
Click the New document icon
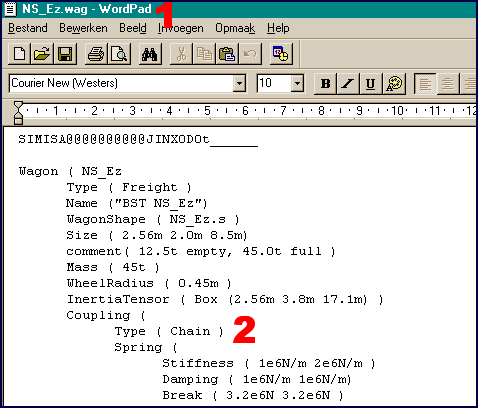19,54
